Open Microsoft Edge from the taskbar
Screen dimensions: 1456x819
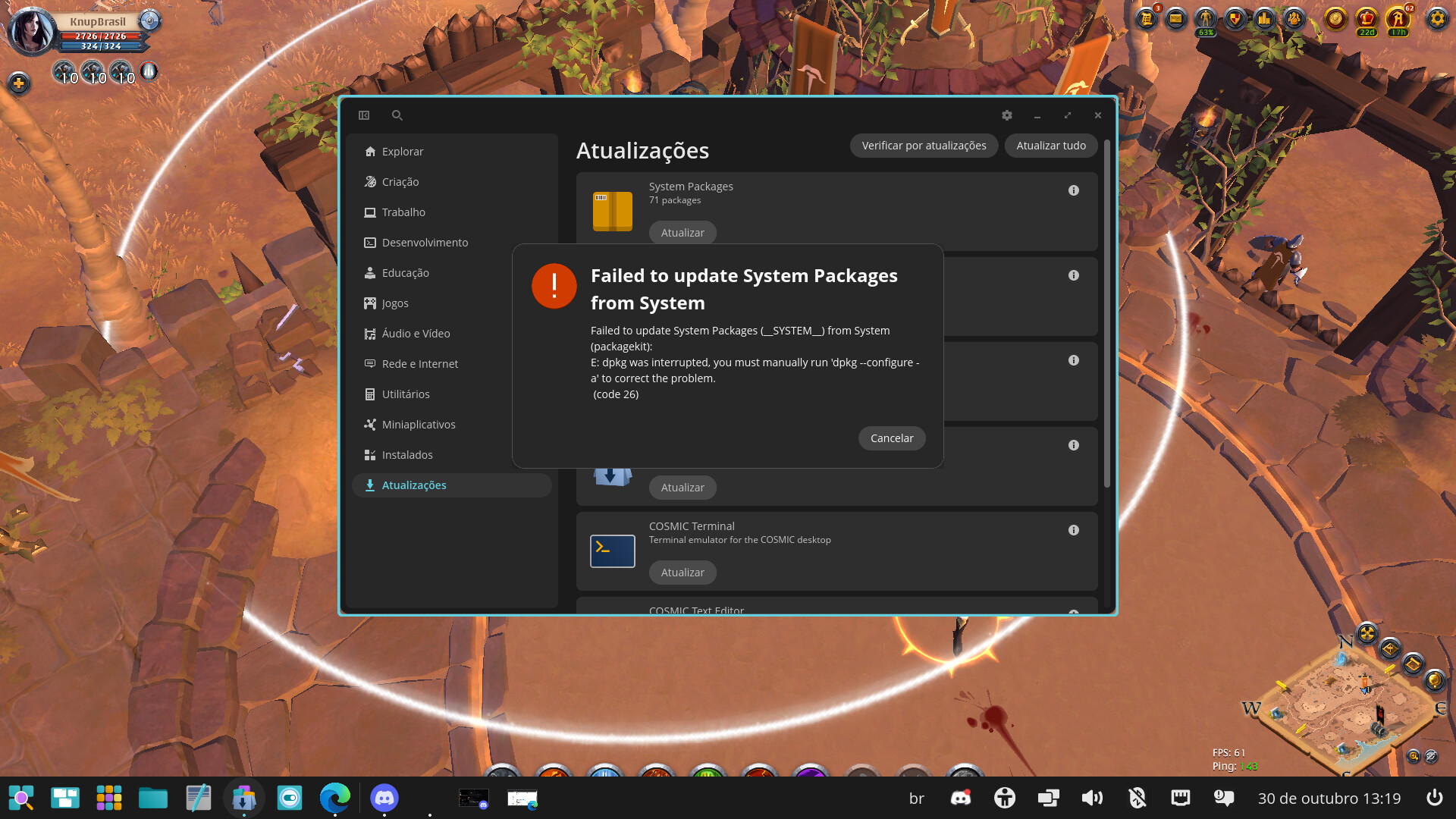[334, 798]
